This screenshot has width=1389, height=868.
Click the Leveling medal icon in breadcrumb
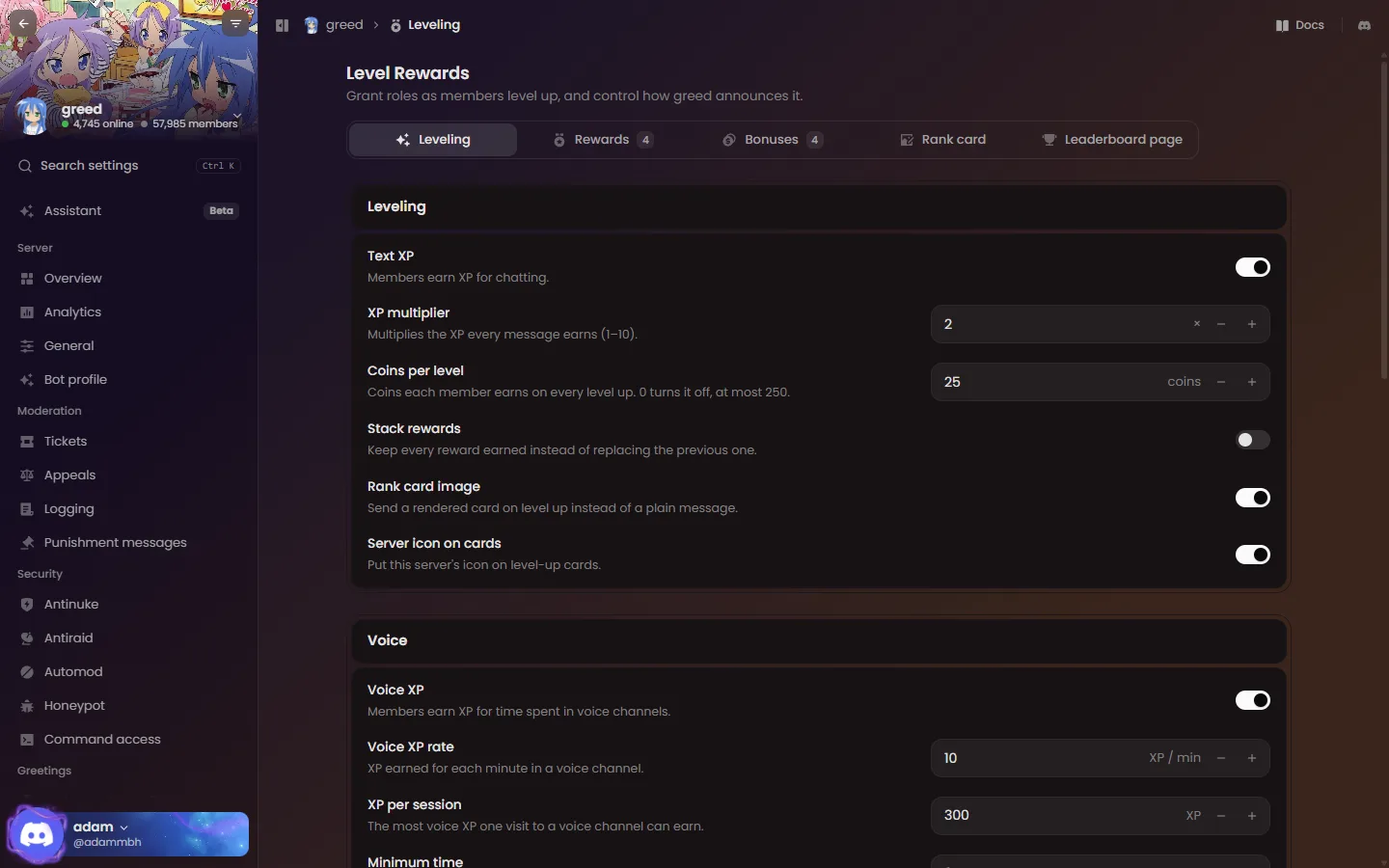(x=395, y=25)
